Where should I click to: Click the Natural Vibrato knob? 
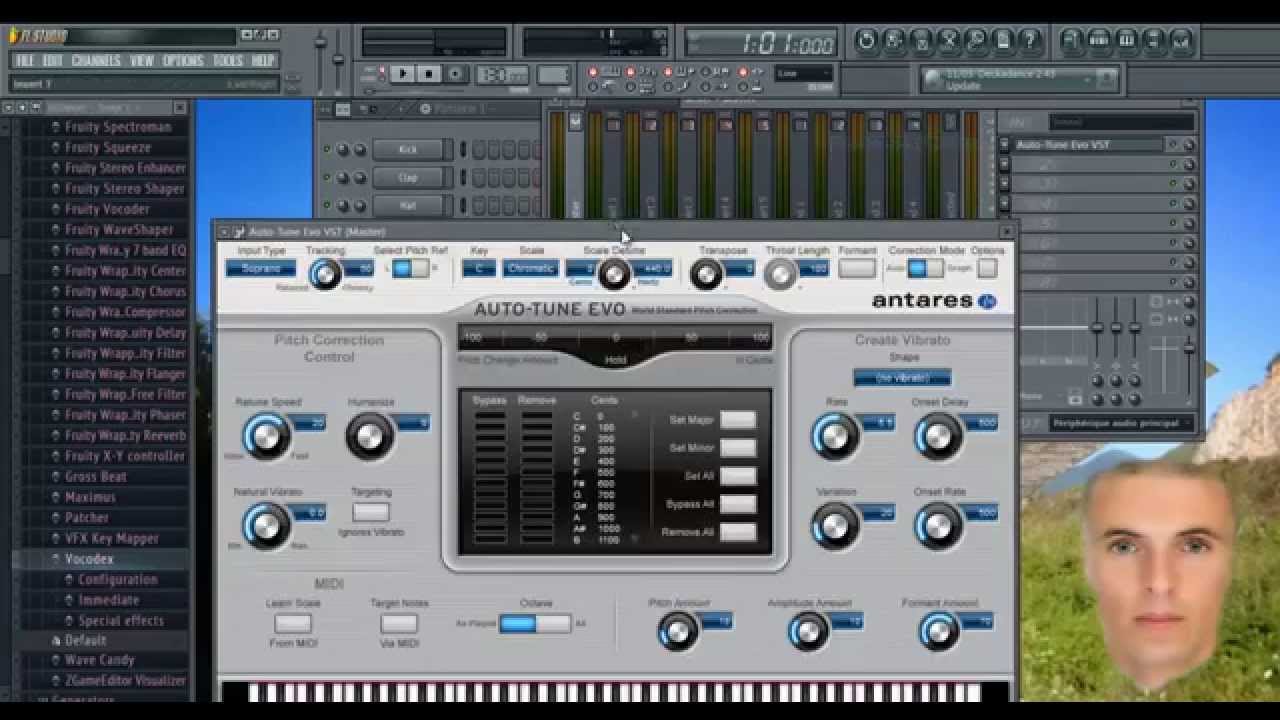coord(266,525)
